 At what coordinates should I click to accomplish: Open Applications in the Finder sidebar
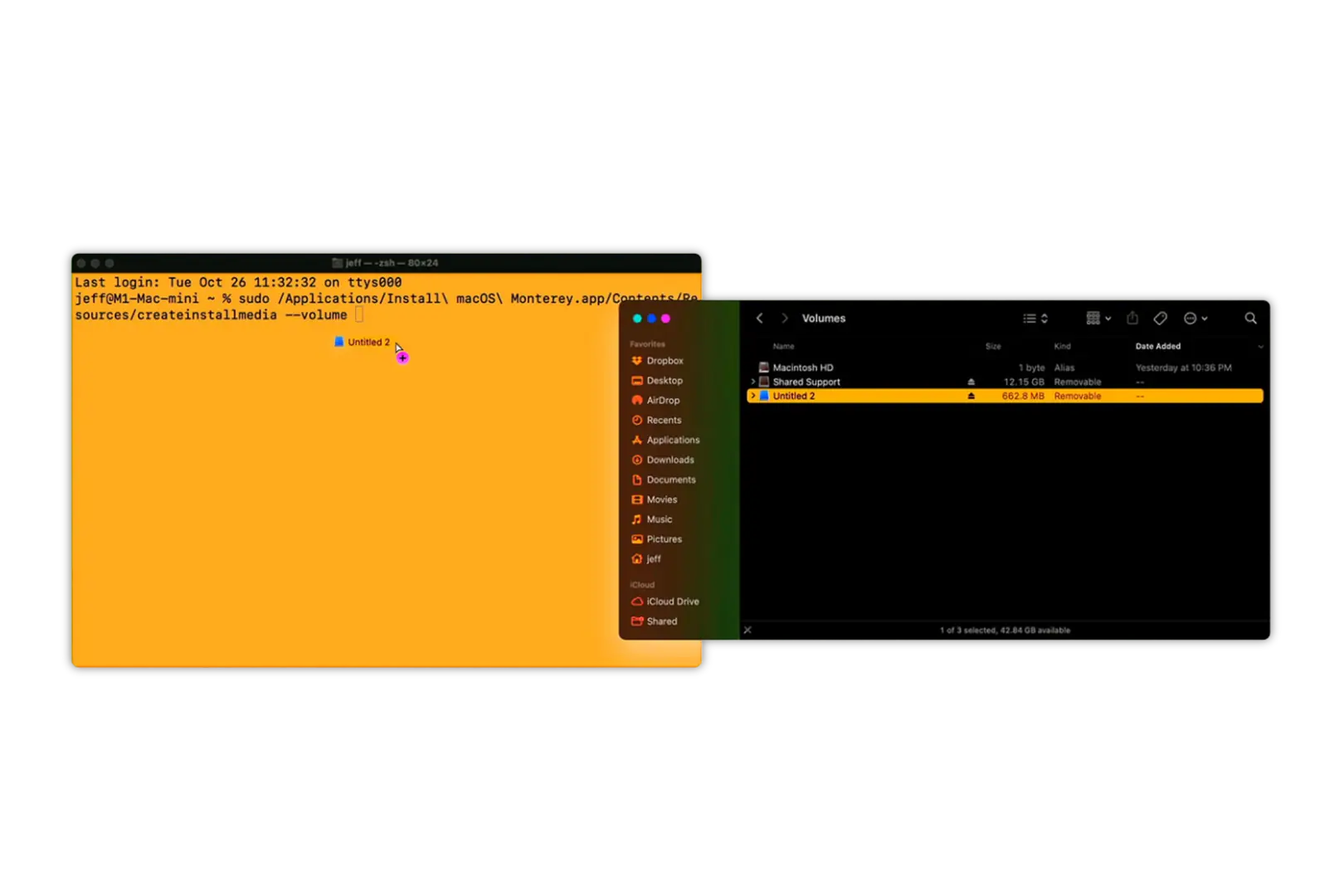point(665,441)
